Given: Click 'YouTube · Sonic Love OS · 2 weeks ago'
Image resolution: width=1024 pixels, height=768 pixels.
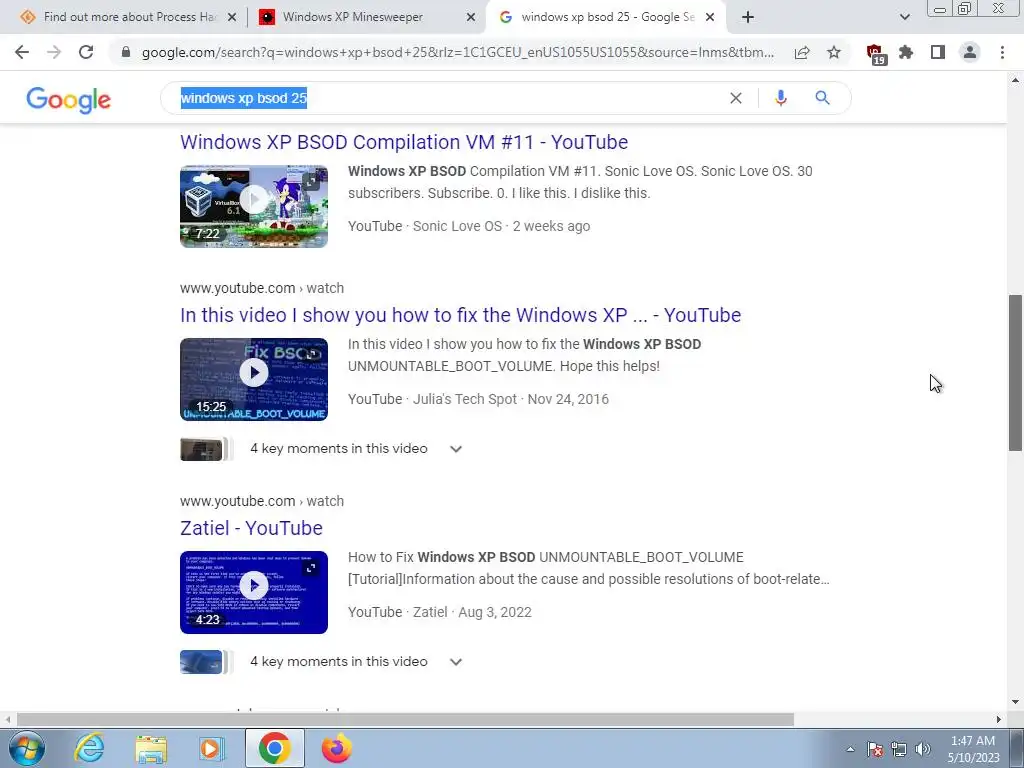Looking at the screenshot, I should 469,226.
